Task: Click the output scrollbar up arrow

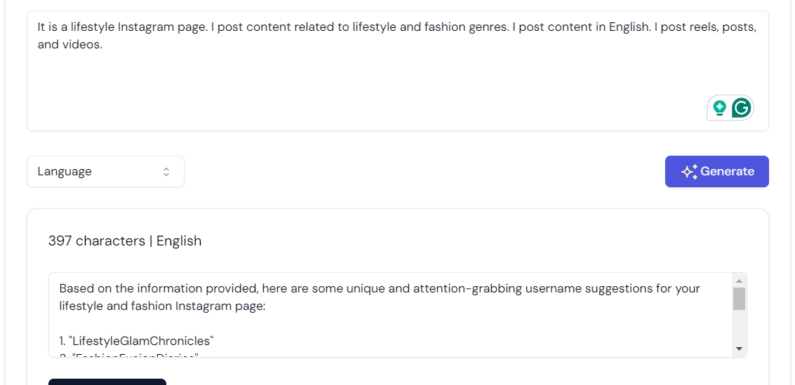Action: (x=739, y=281)
